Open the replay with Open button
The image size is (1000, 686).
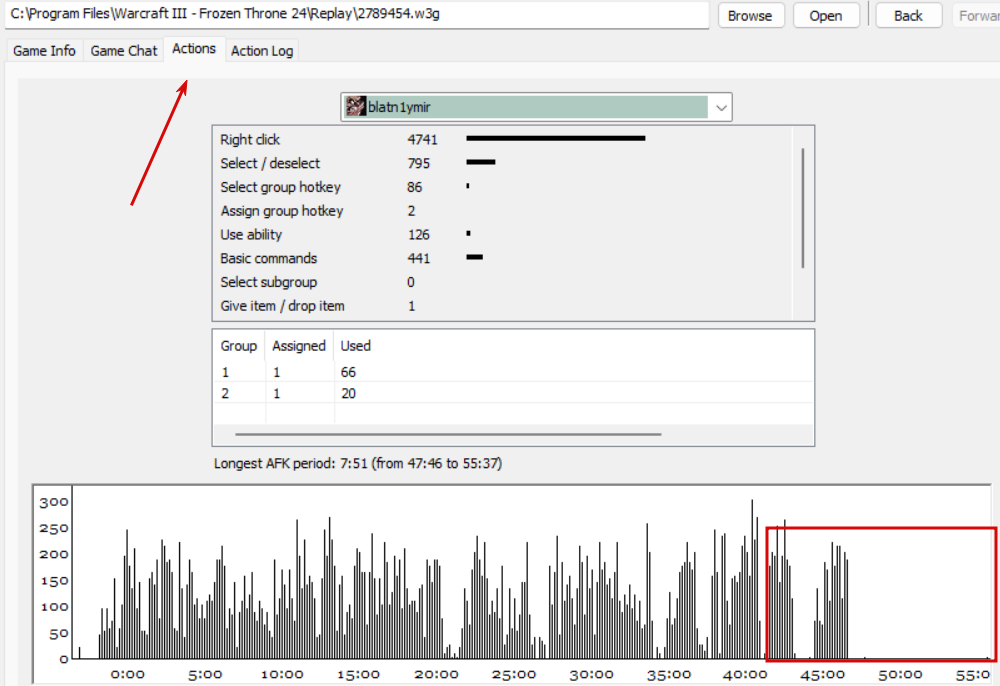[825, 15]
